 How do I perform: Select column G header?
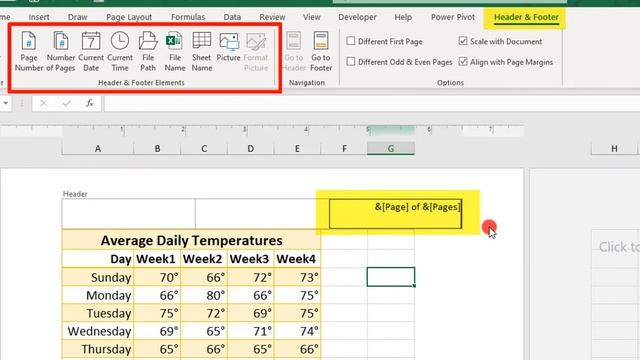tap(391, 149)
